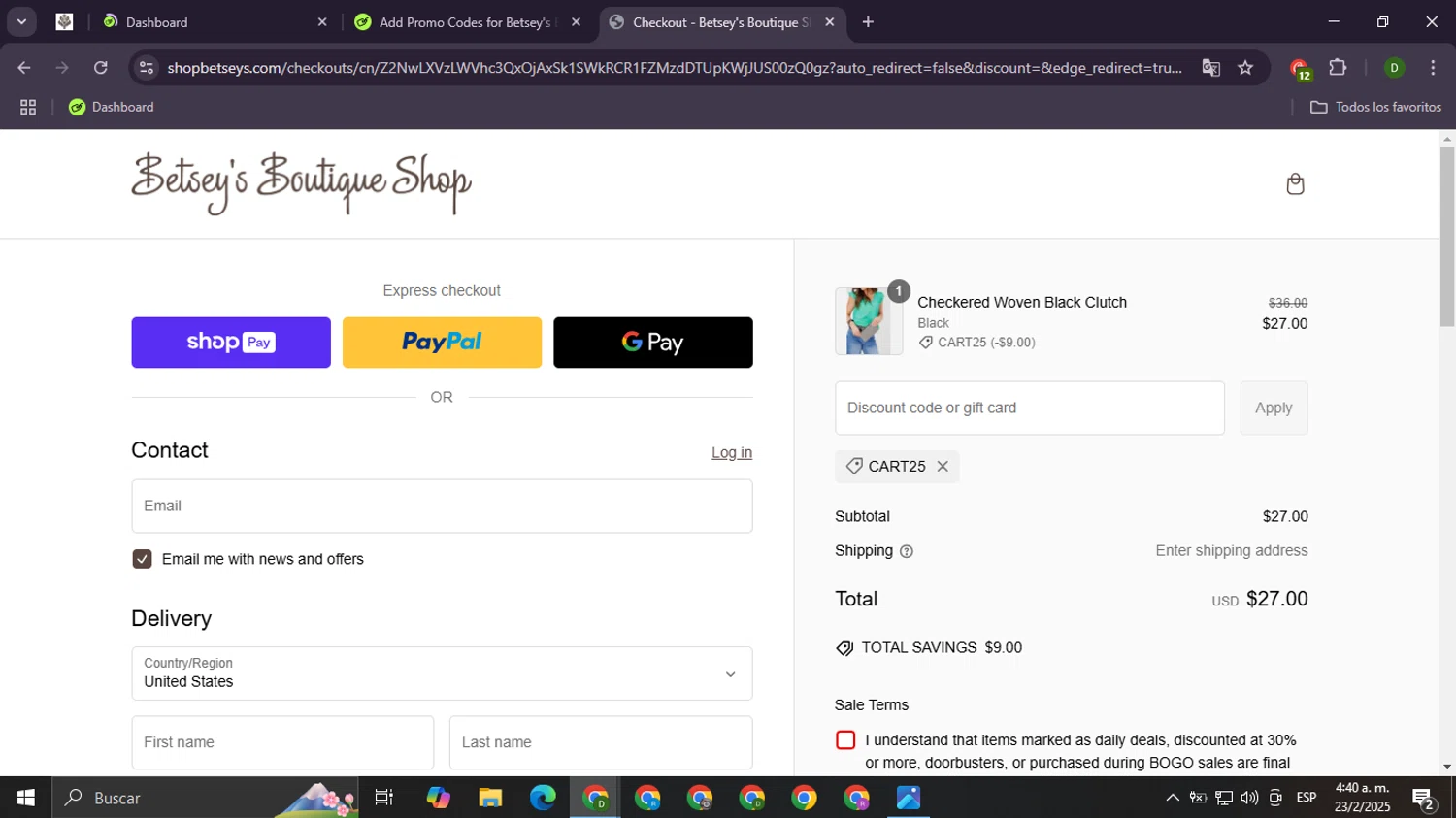
Task: Open the Chrome profile avatar D
Action: 1394,68
